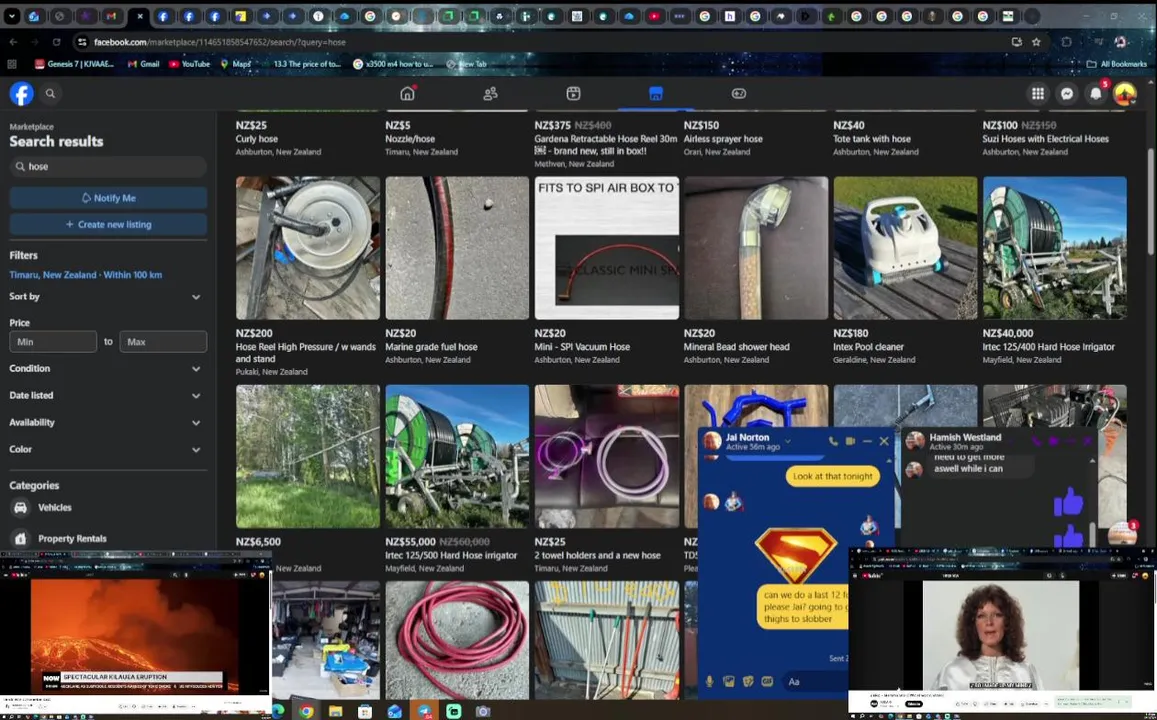Open Mineral Bead shower head listing photo
The image size is (1157, 720).
coord(756,248)
